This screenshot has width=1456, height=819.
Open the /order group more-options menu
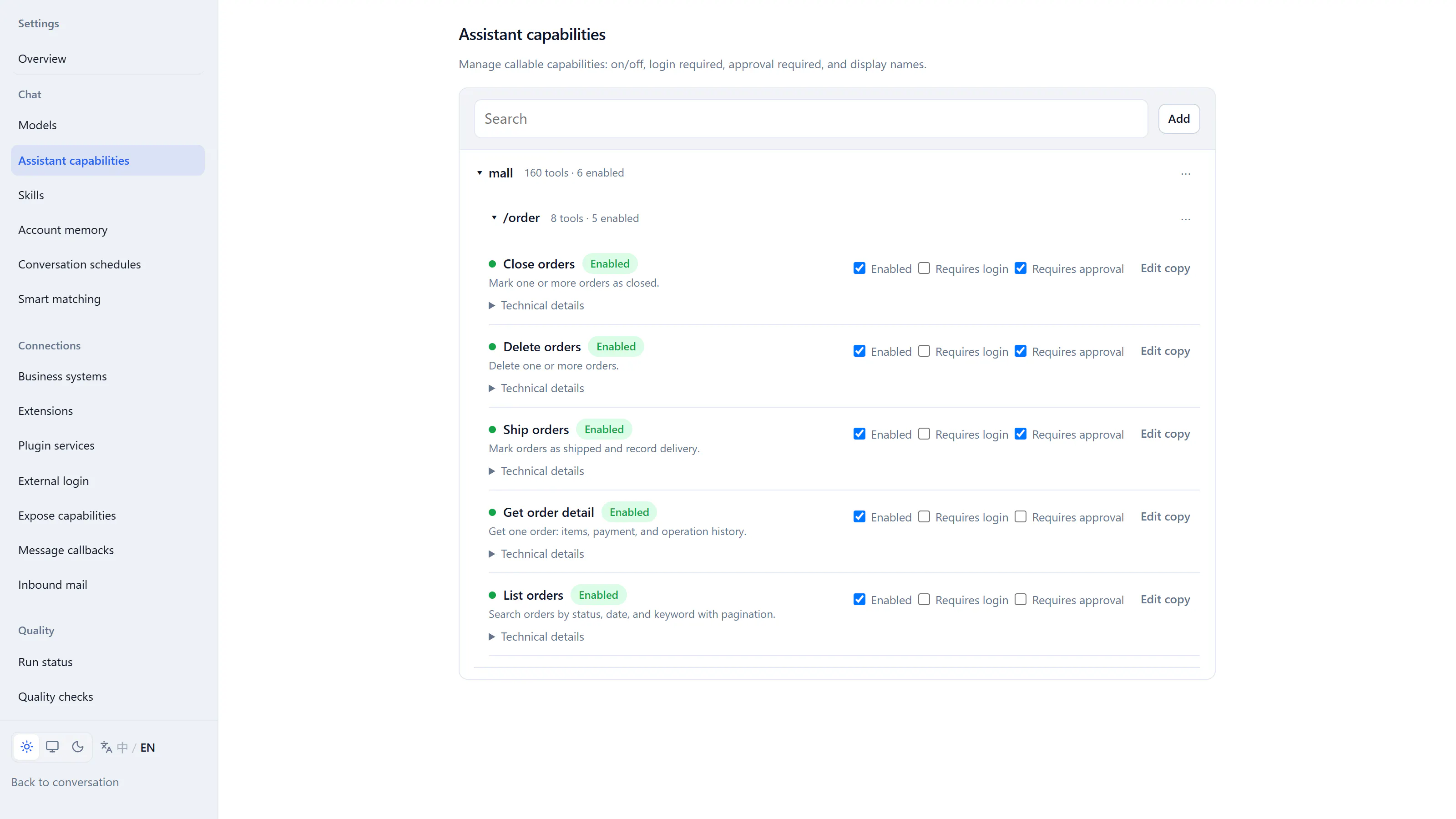pos(1185,219)
